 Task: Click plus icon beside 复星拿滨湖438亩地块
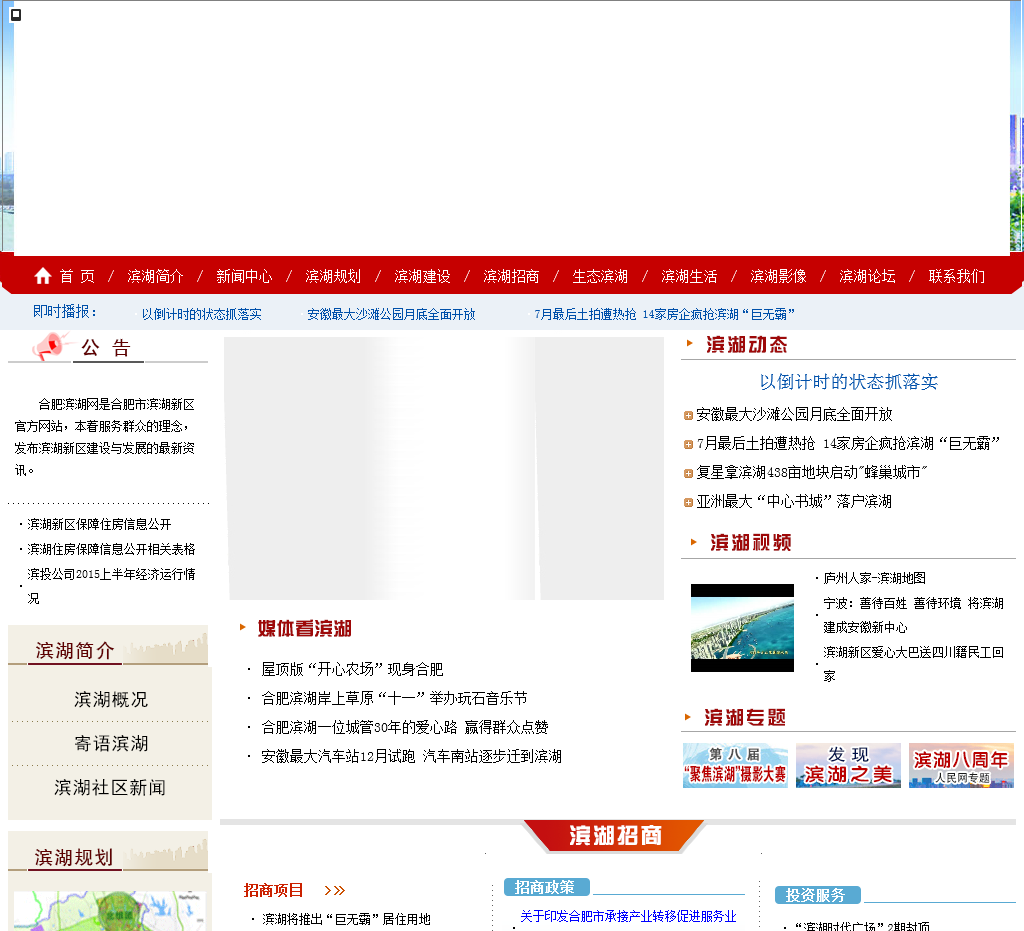688,473
